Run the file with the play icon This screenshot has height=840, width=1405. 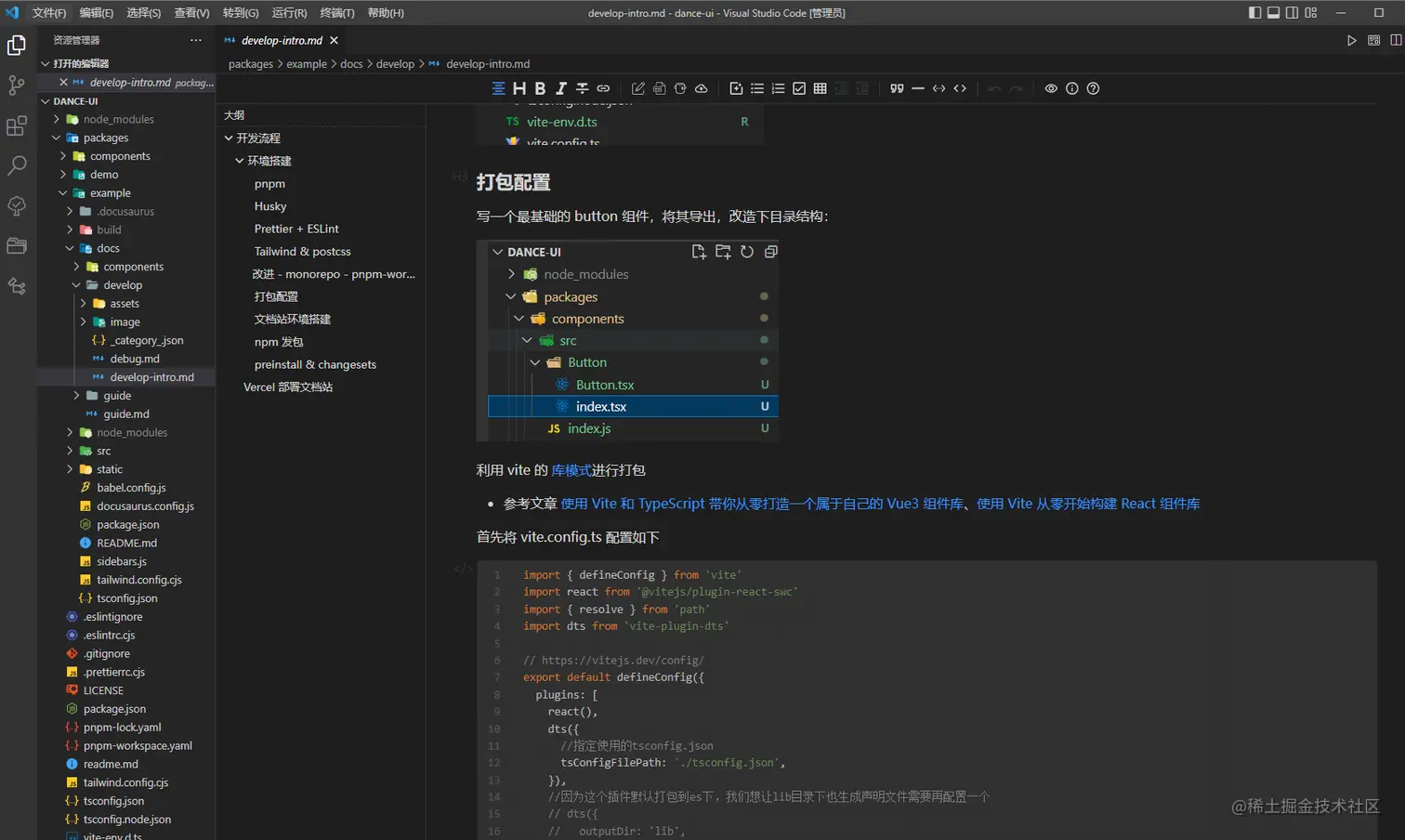(1352, 40)
